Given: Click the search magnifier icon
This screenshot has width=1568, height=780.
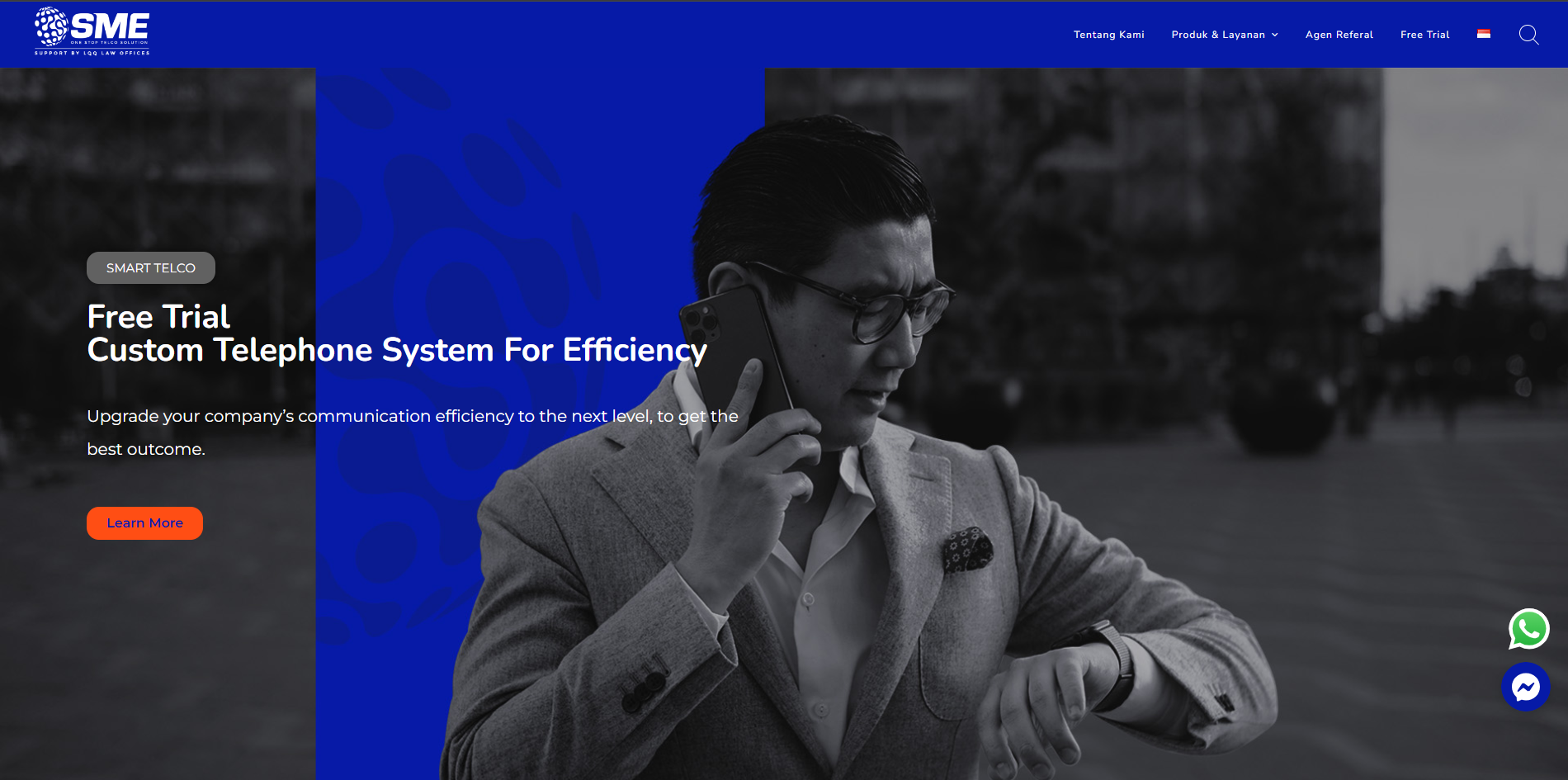Looking at the screenshot, I should click(x=1529, y=35).
